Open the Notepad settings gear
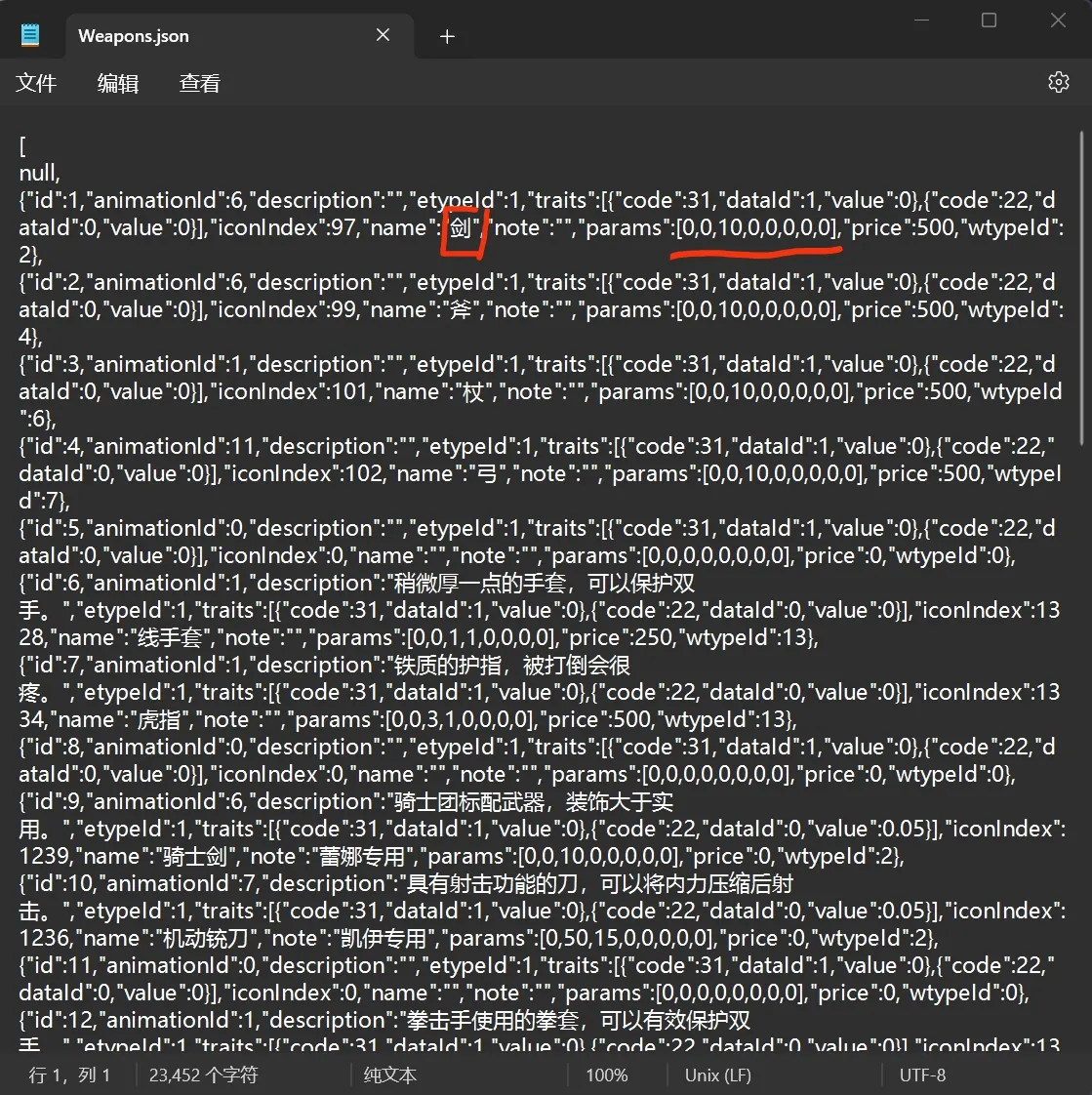Image resolution: width=1092 pixels, height=1095 pixels. pyautogui.click(x=1058, y=82)
